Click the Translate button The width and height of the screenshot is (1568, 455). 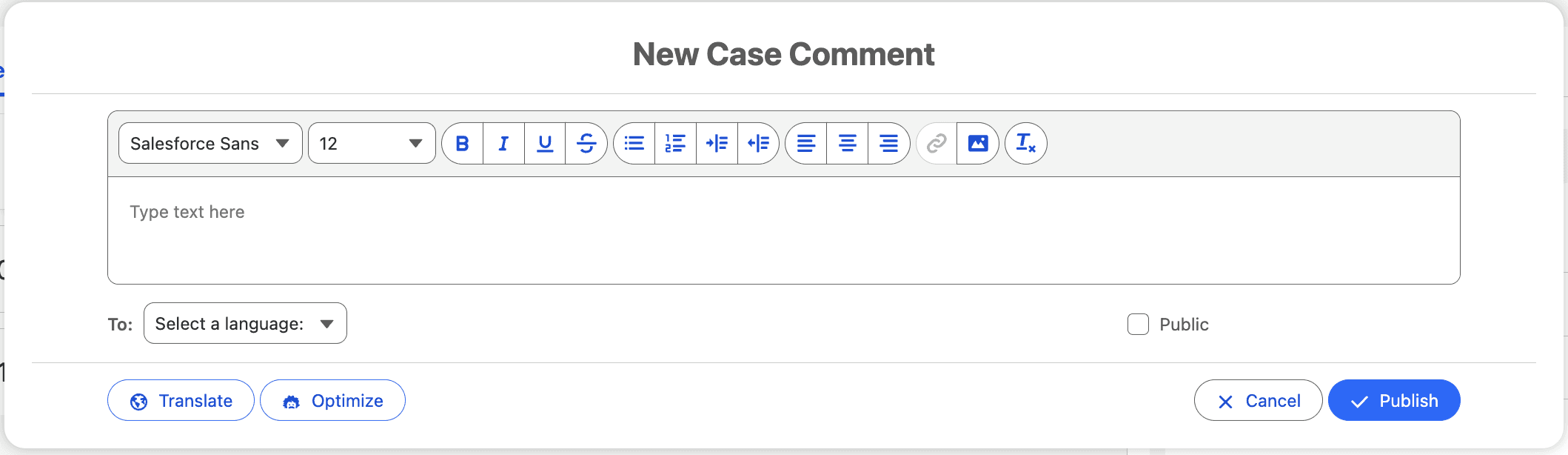(x=180, y=400)
